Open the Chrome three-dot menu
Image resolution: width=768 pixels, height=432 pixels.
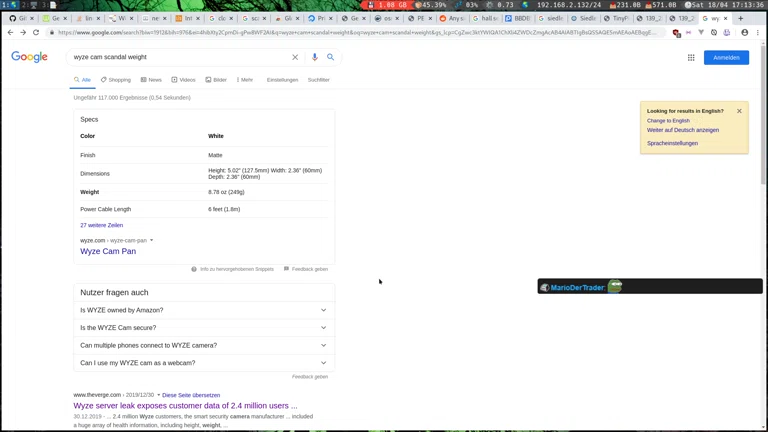(x=758, y=32)
